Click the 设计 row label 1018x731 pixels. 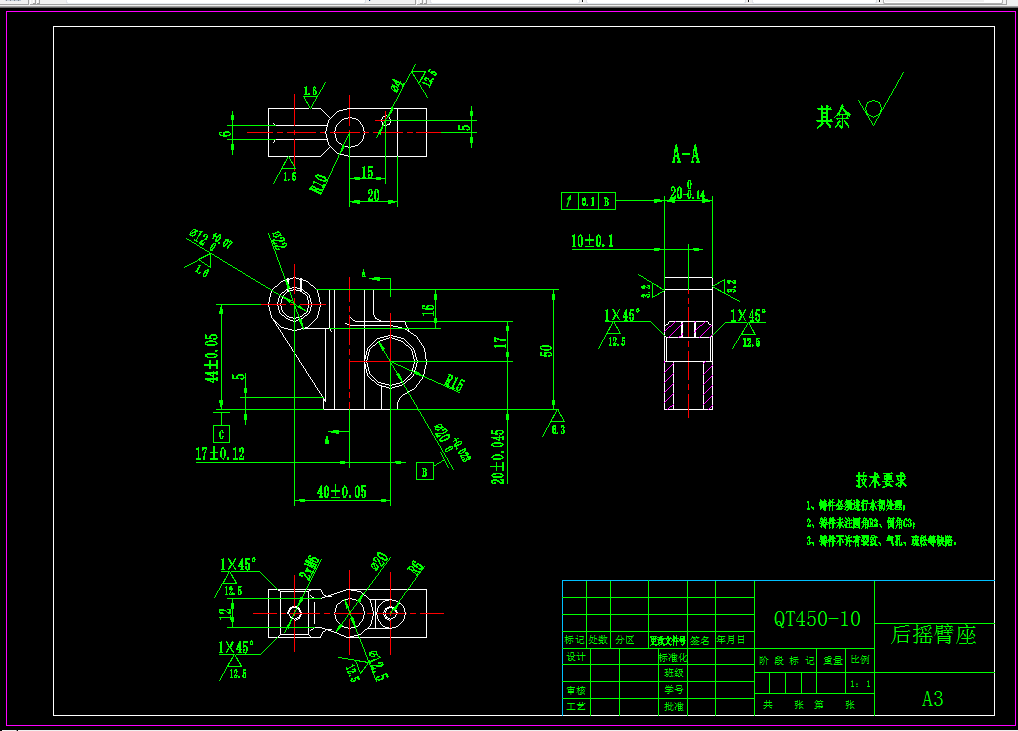click(x=576, y=657)
